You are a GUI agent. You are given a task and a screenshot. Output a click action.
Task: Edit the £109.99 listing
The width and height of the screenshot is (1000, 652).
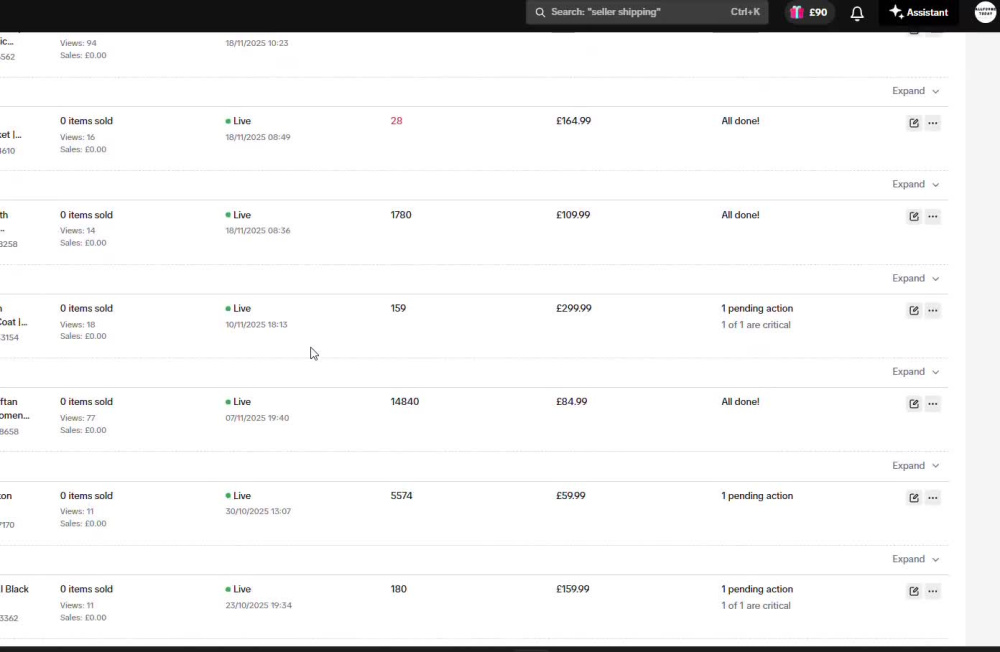click(x=914, y=216)
